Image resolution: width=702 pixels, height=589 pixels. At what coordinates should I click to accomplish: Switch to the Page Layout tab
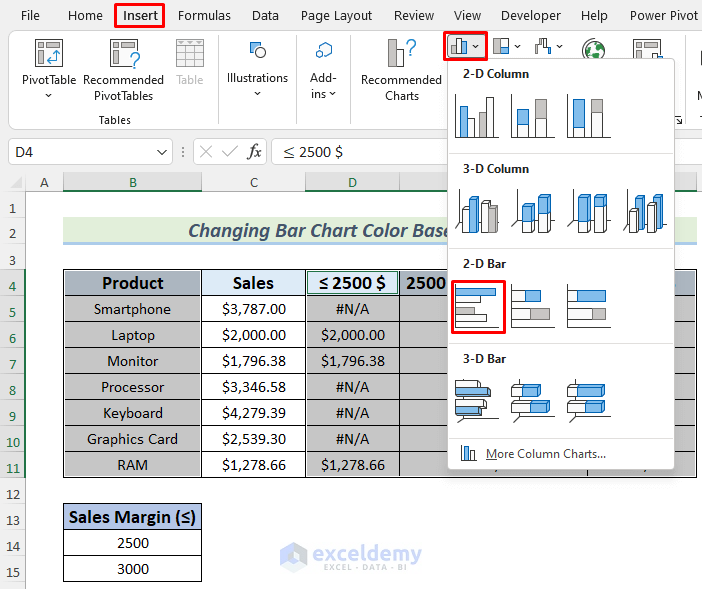[x=336, y=16]
